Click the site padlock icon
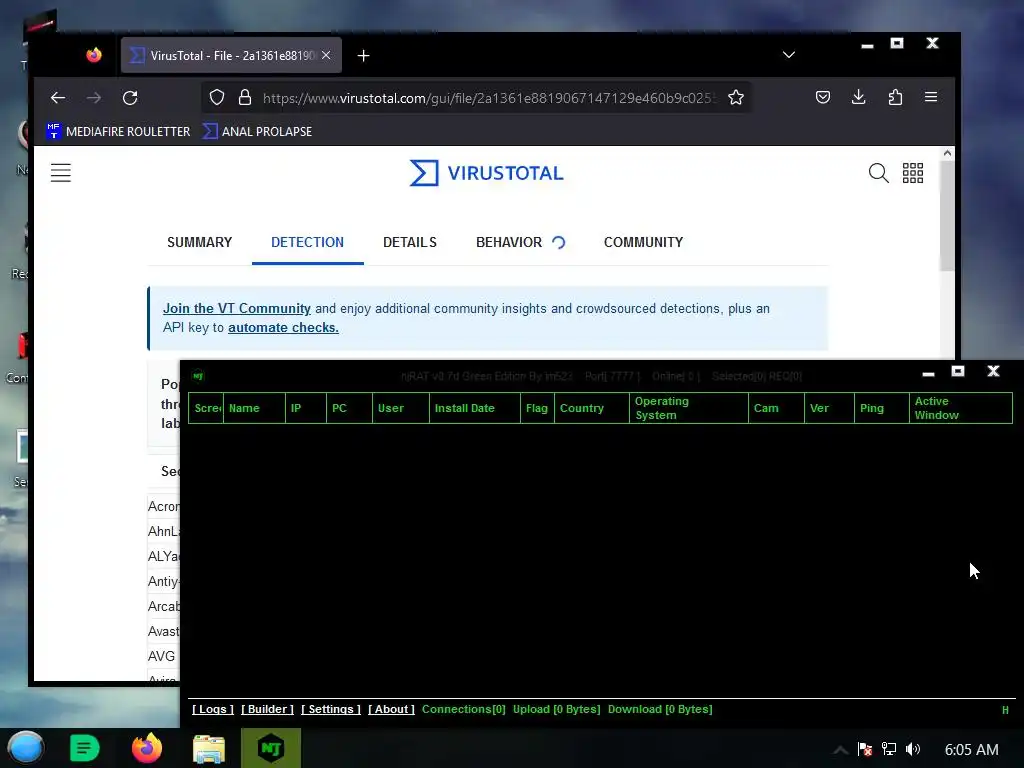Viewport: 1024px width, 768px height. [x=245, y=98]
